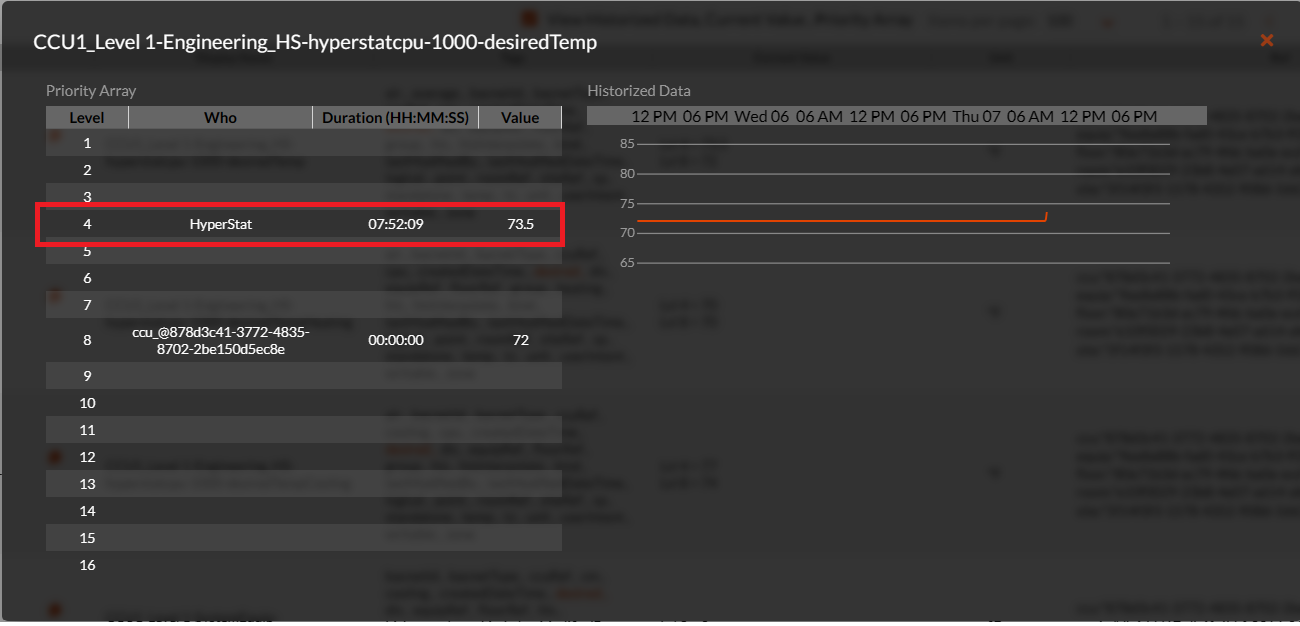Click the 65 y-axis label

pos(627,263)
